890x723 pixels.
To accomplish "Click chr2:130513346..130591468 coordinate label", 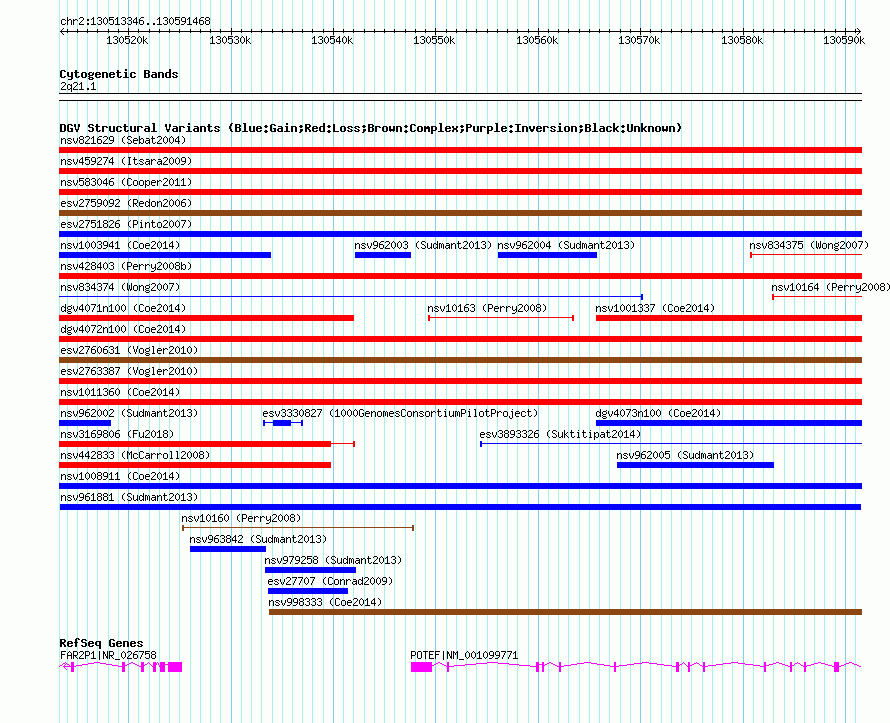I will [x=135, y=21].
